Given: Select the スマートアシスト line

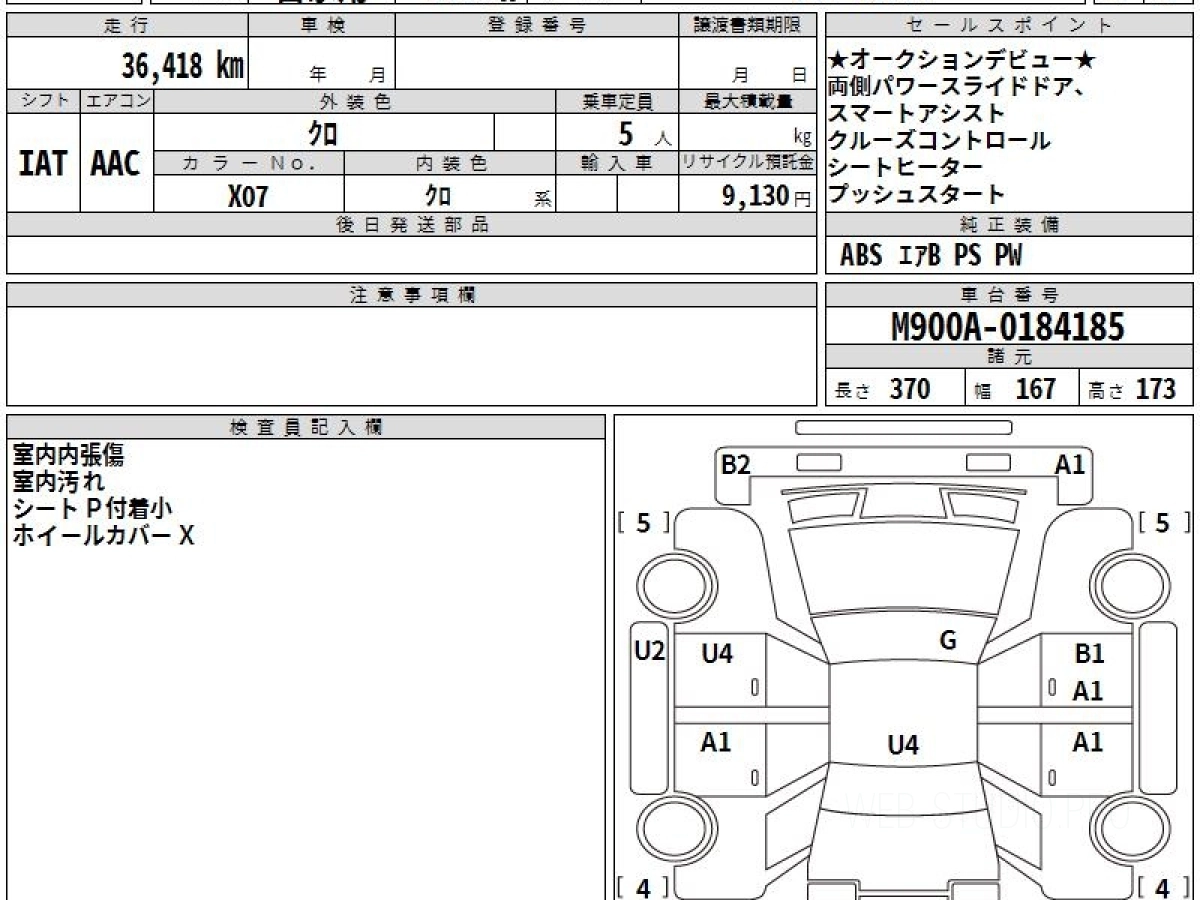Looking at the screenshot, I should 916,114.
